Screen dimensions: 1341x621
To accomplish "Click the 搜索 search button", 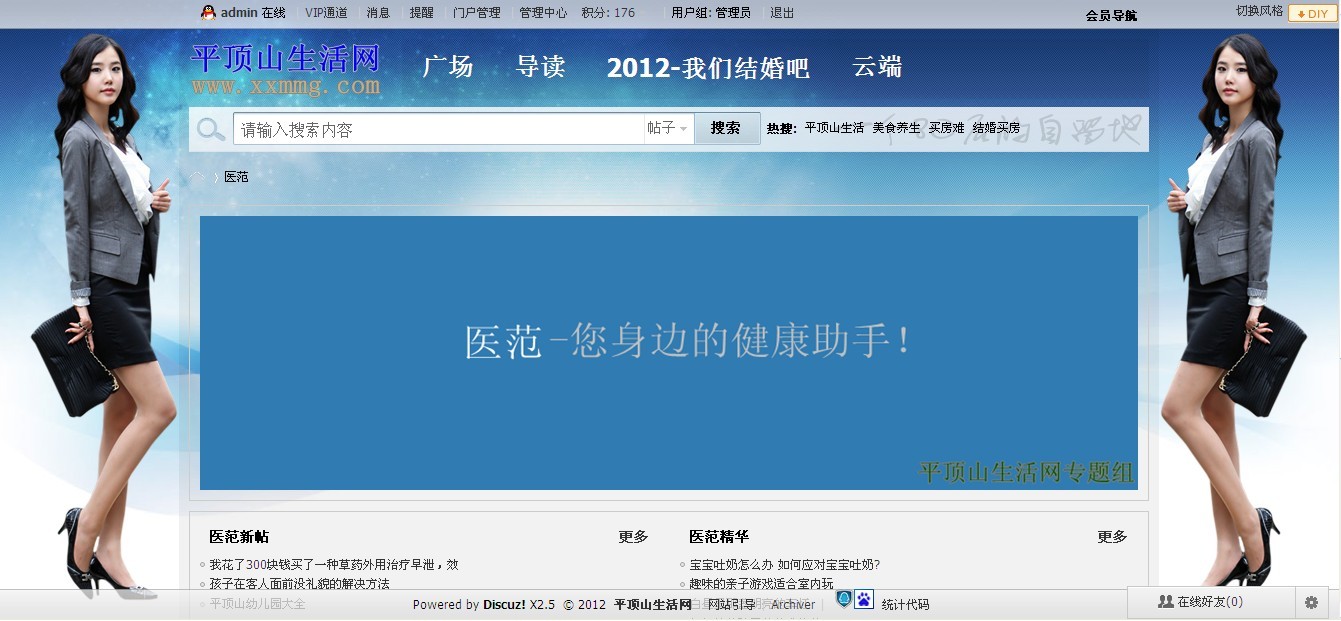I will click(727, 128).
